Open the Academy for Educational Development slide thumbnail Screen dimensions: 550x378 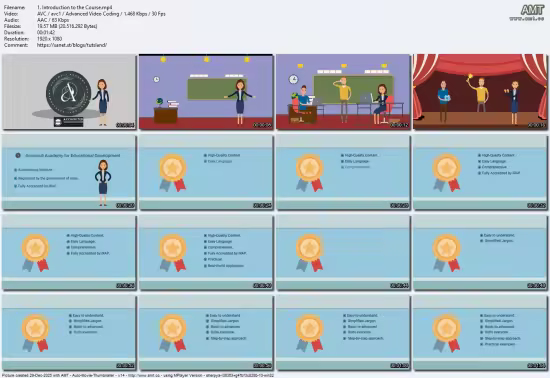tap(69, 173)
